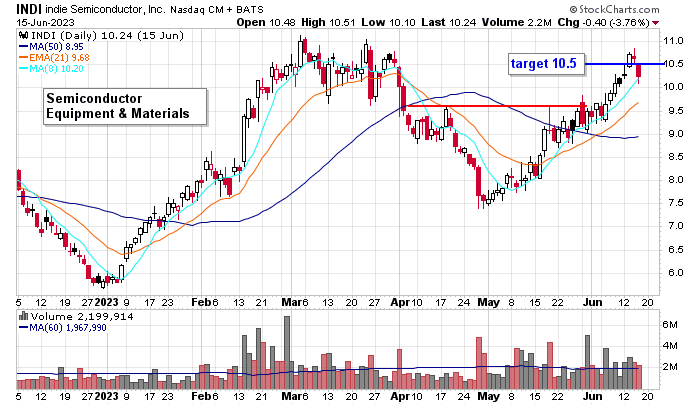Click the red down-arrow next to change
The image size is (700, 405).
click(x=655, y=23)
